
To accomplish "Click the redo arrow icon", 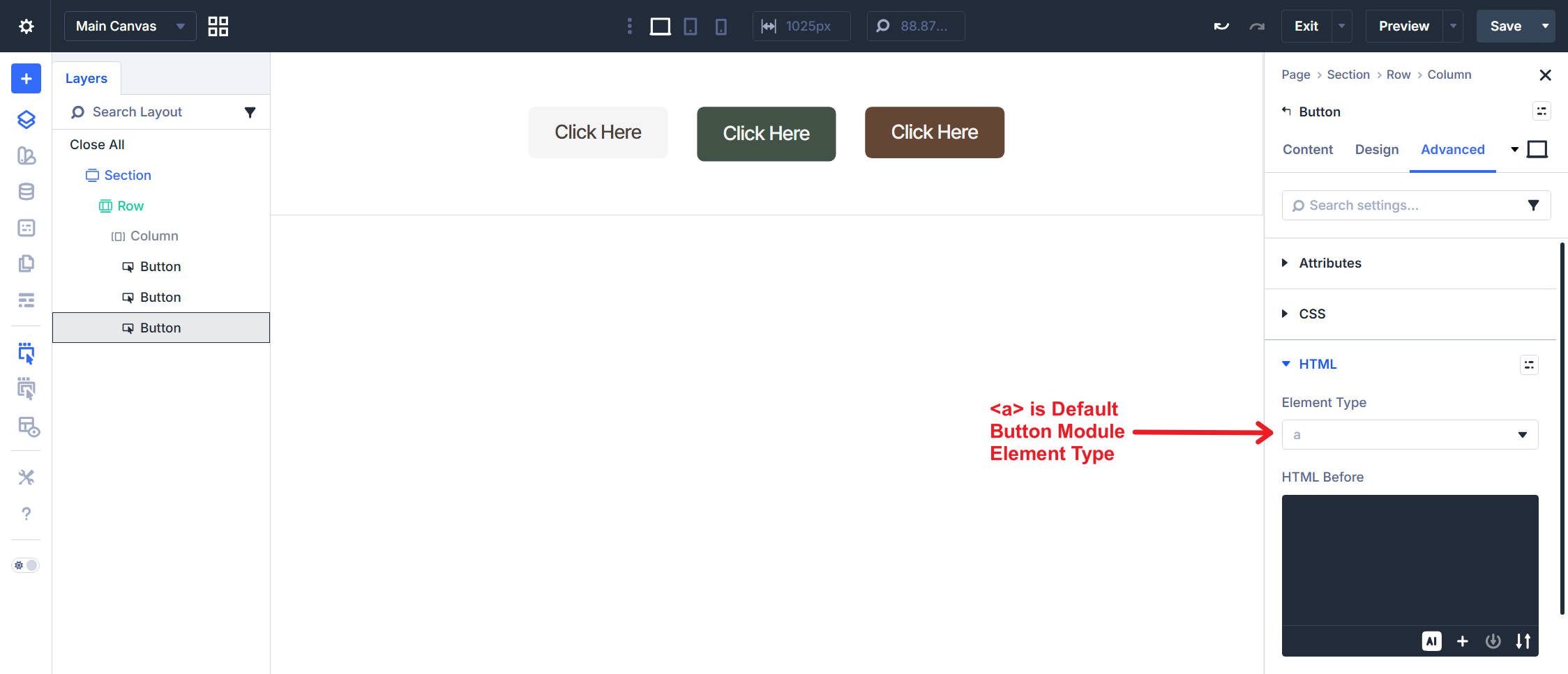I will point(1257,26).
